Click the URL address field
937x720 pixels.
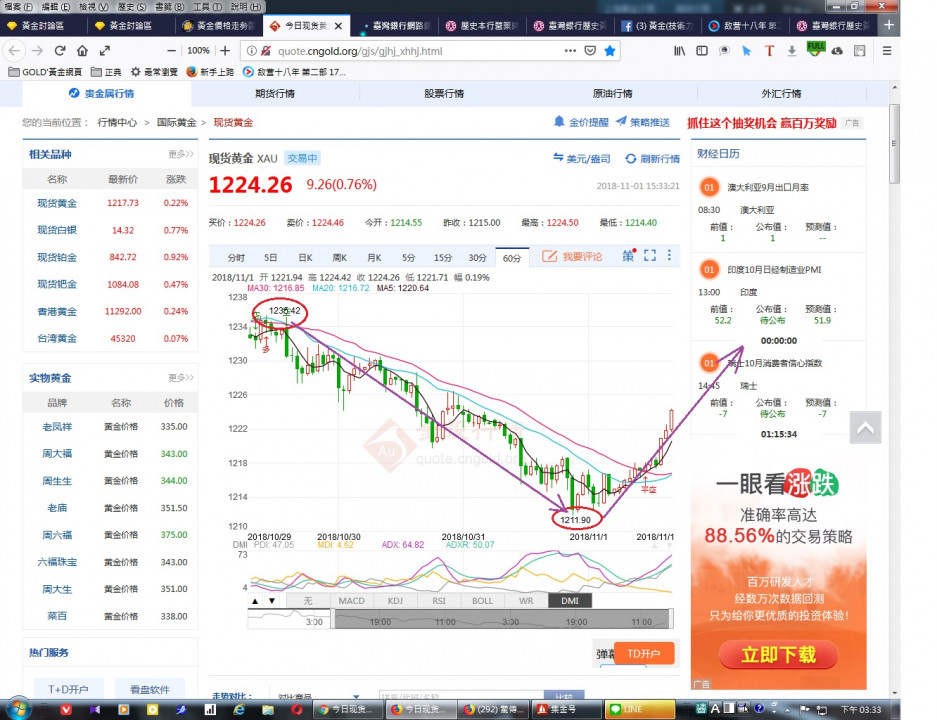[418, 51]
